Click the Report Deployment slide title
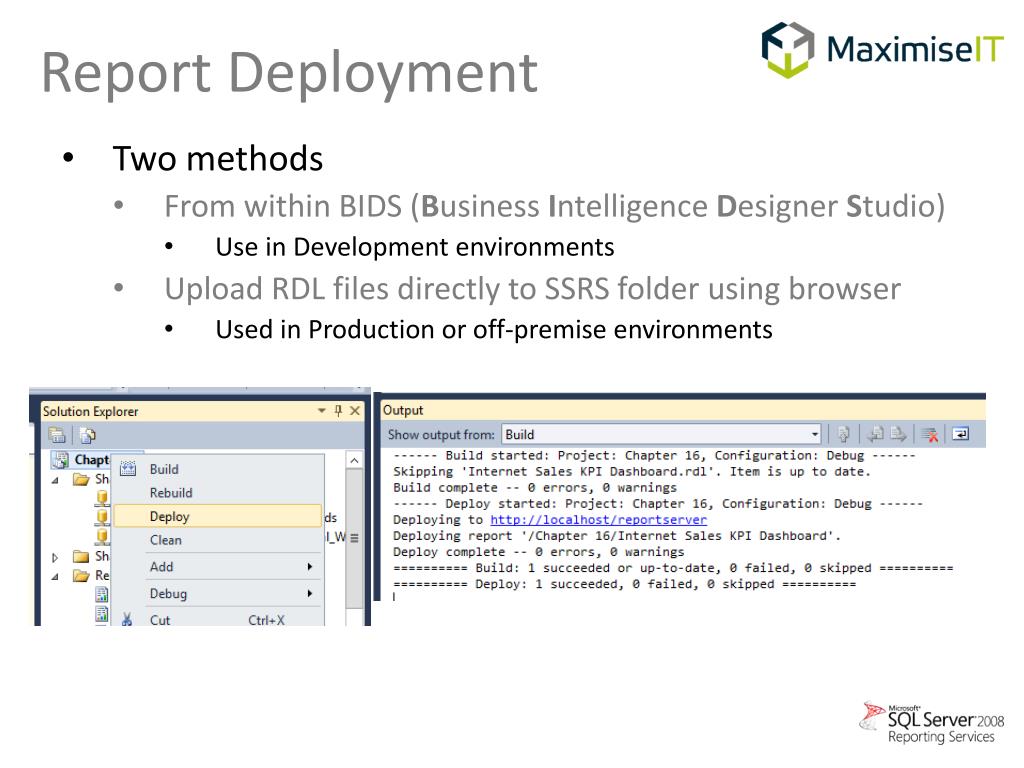 click(x=289, y=73)
